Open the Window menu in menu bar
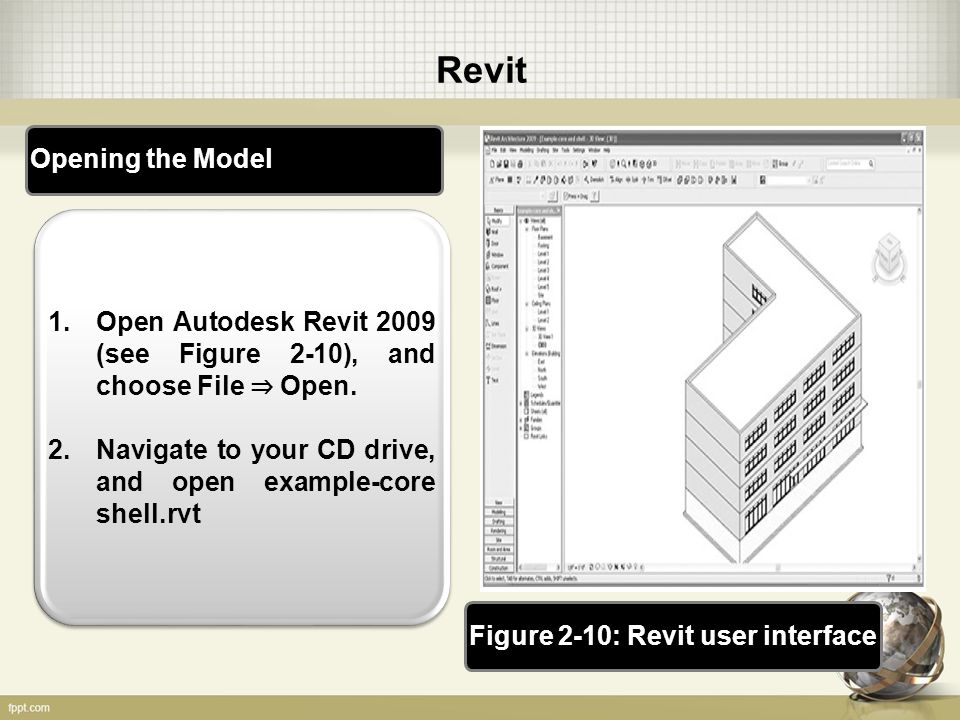Screen dimensions: 960x720 pyautogui.click(x=594, y=151)
